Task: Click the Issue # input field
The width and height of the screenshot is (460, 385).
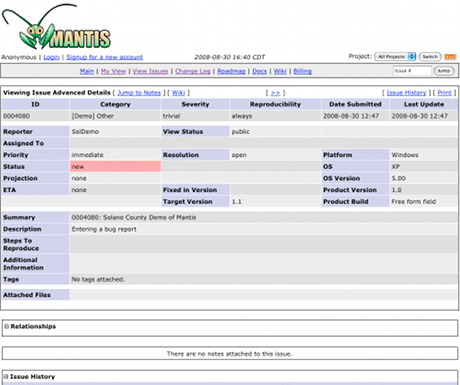Action: pos(412,71)
